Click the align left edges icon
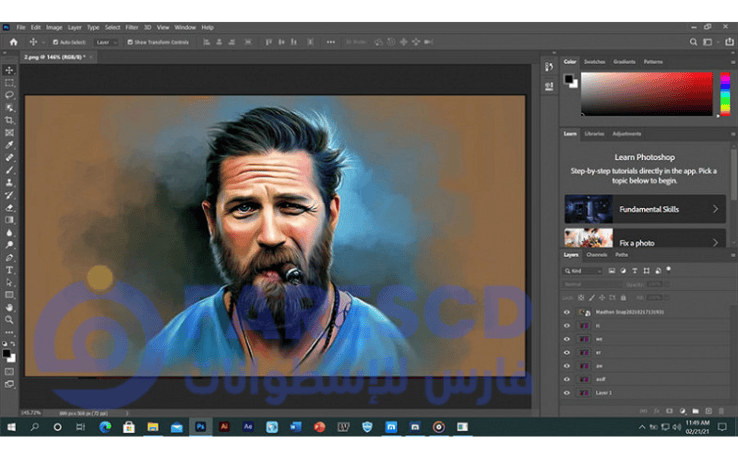The image size is (738, 458). pyautogui.click(x=206, y=42)
